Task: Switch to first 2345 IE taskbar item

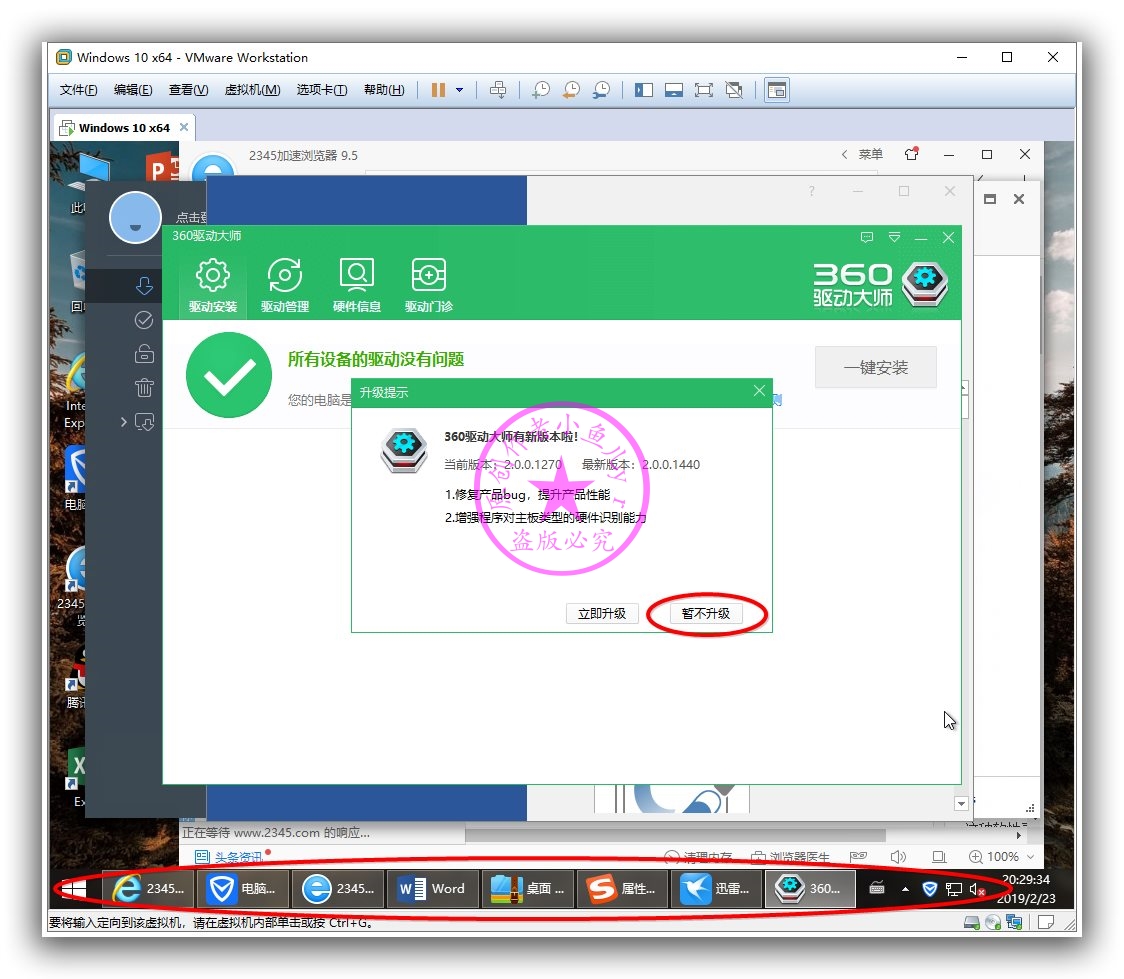Action: click(148, 889)
